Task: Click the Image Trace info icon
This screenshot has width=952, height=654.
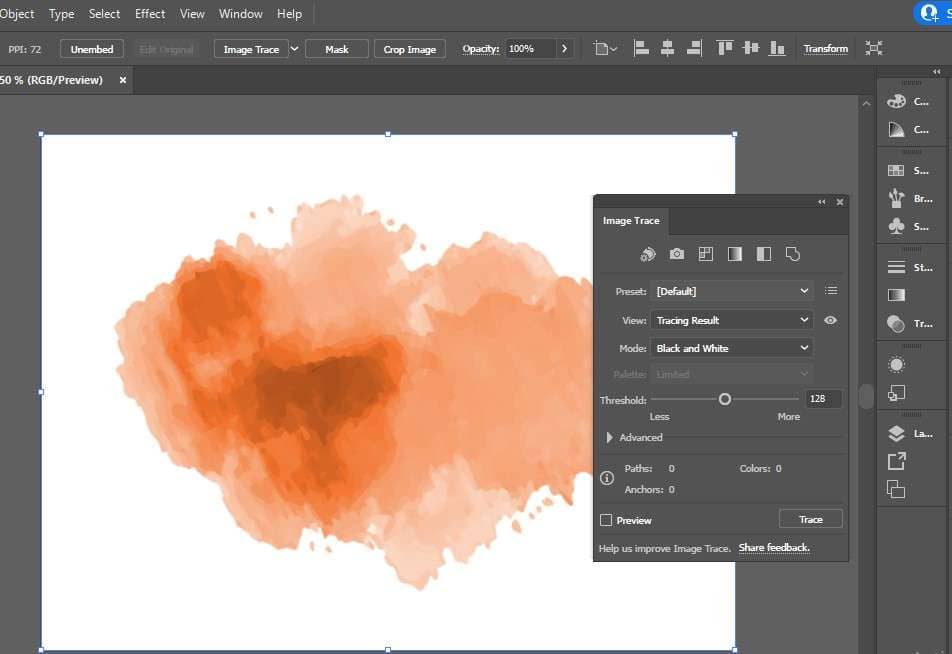Action: click(607, 478)
